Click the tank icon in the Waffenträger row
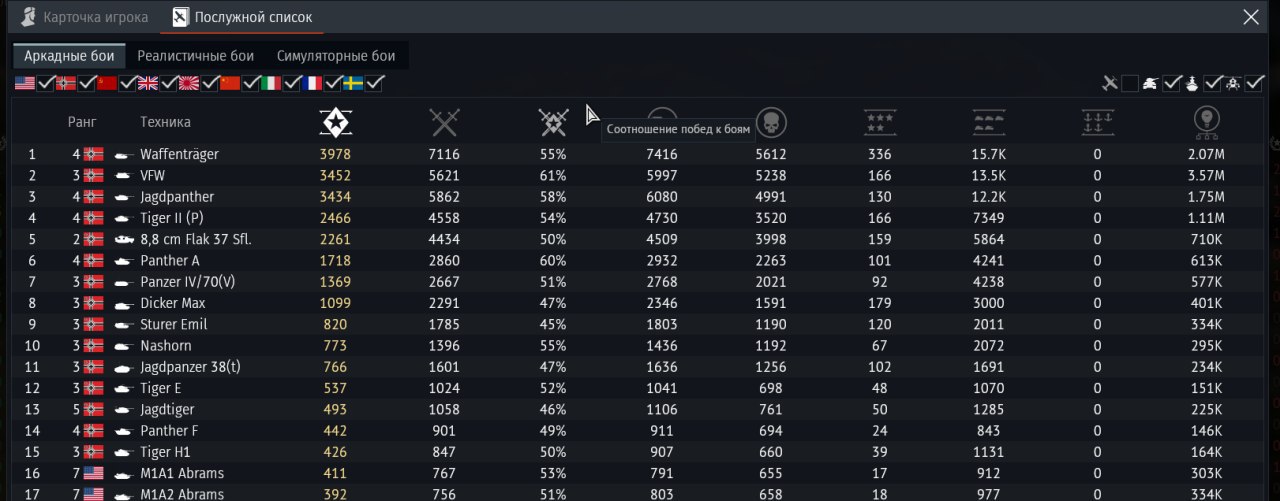The image size is (1280, 501). 124,154
